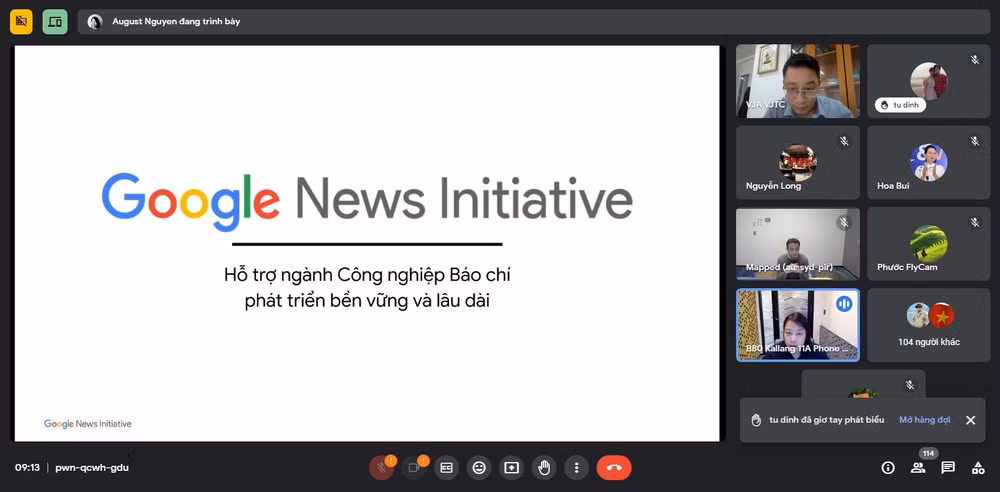
Task: Click the 114 participant count badge
Action: (x=929, y=453)
